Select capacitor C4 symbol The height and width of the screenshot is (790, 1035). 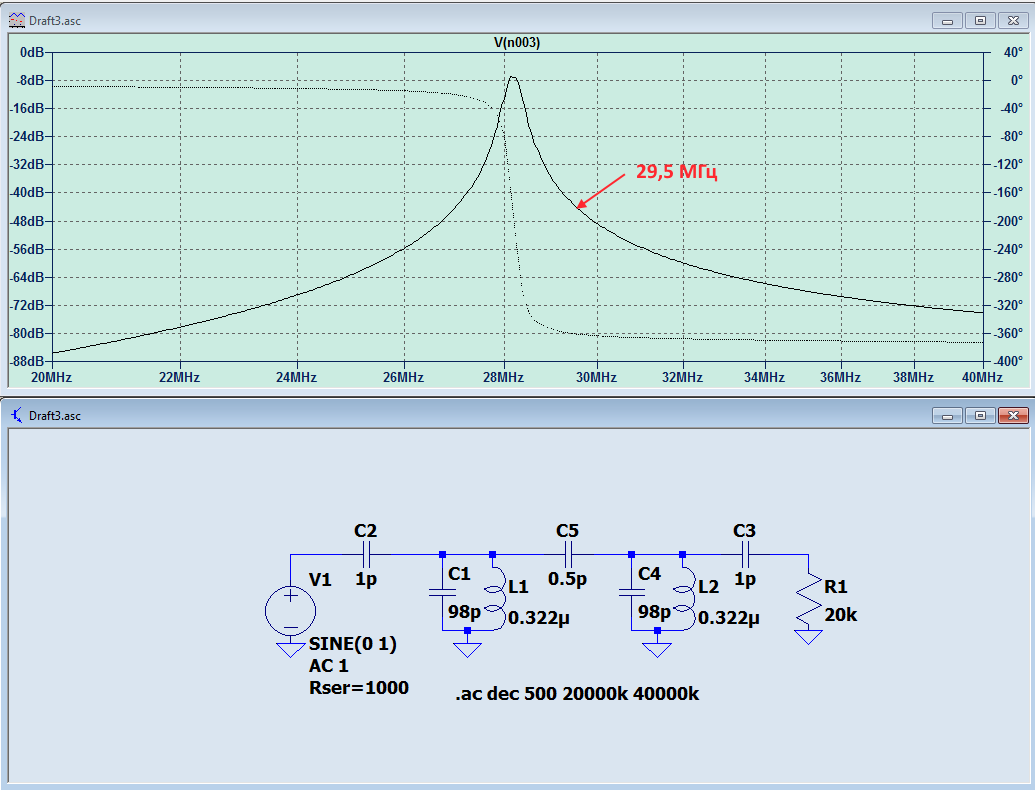coord(632,593)
